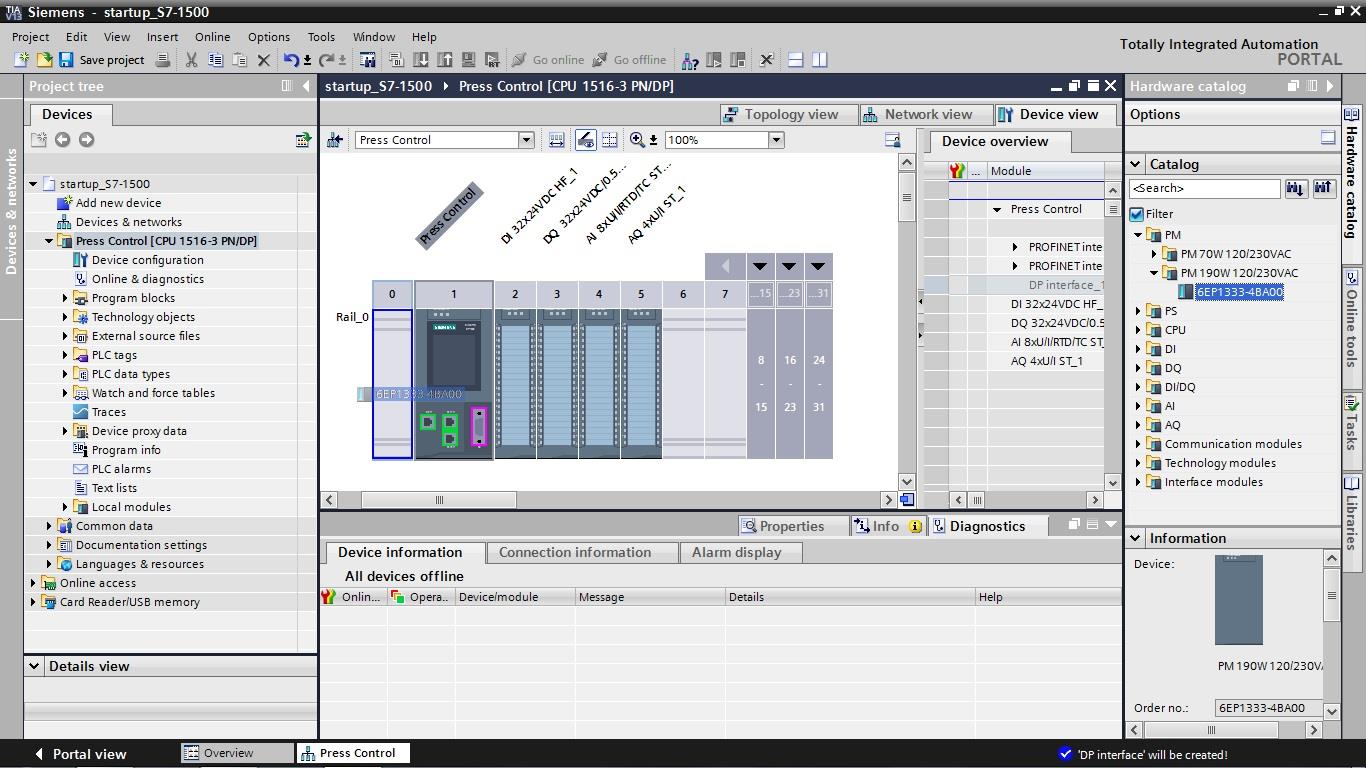
Task: Split editor space vertically
Action: pyautogui.click(x=820, y=60)
